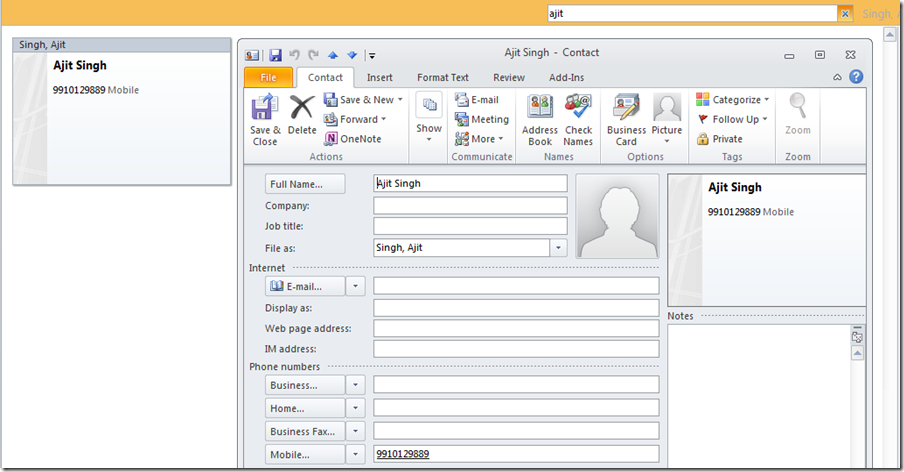Click the Job title field
Image resolution: width=904 pixels, height=472 pixels.
pos(470,226)
